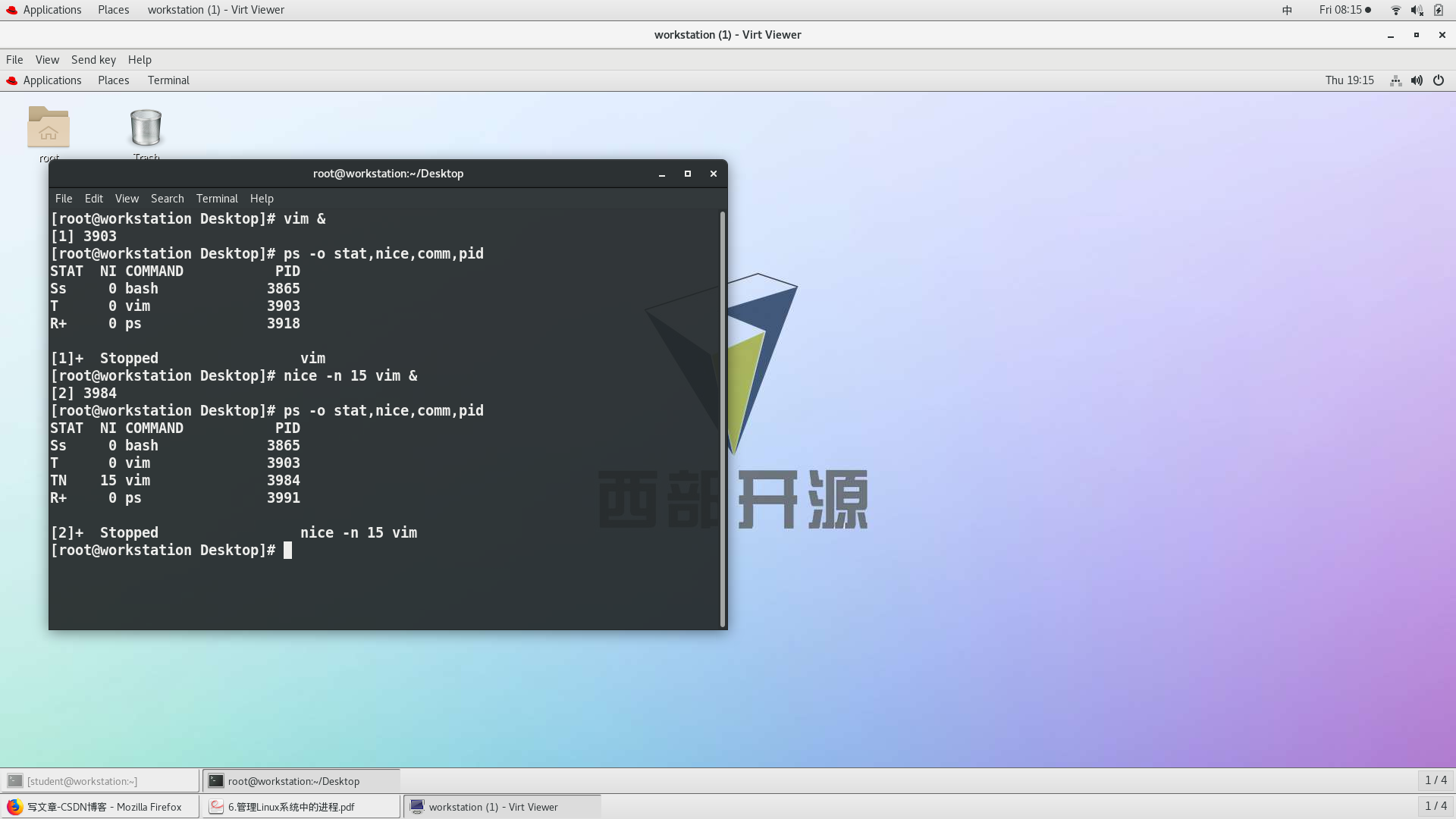The width and height of the screenshot is (1456, 819).
Task: Click the guest power icon in top panel
Action: (x=1439, y=80)
